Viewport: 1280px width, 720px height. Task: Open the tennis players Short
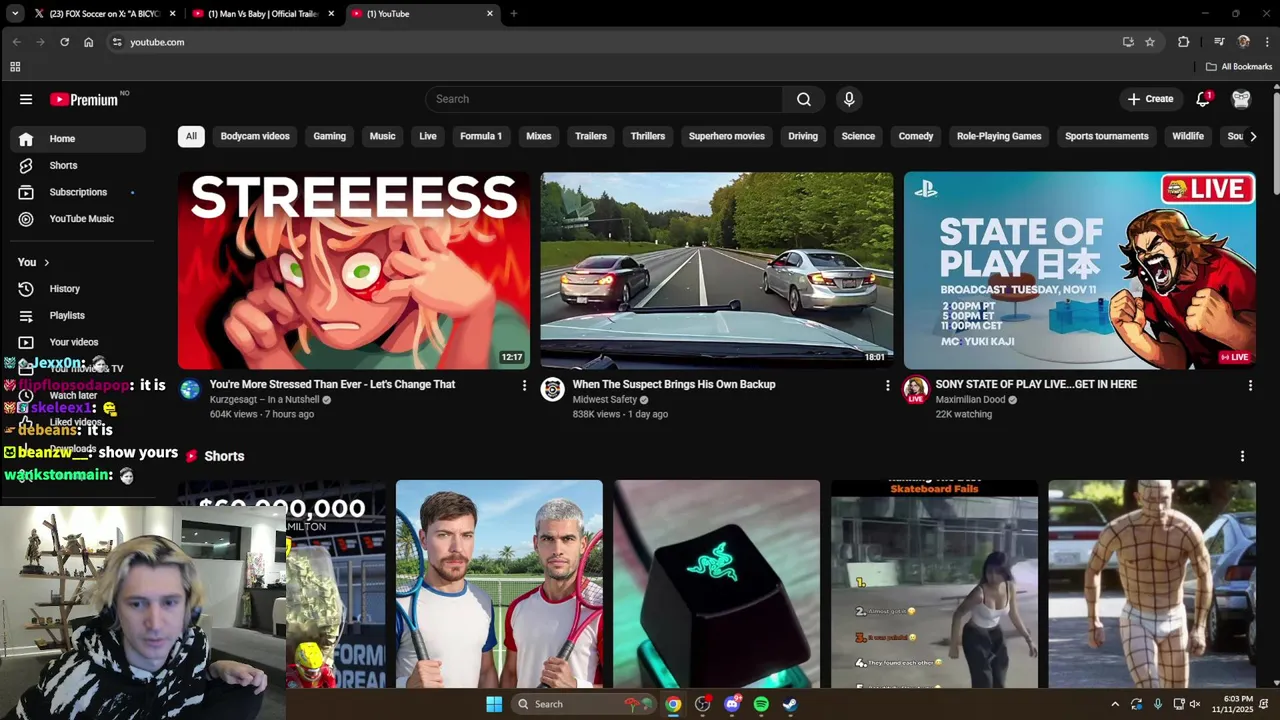[x=499, y=584]
